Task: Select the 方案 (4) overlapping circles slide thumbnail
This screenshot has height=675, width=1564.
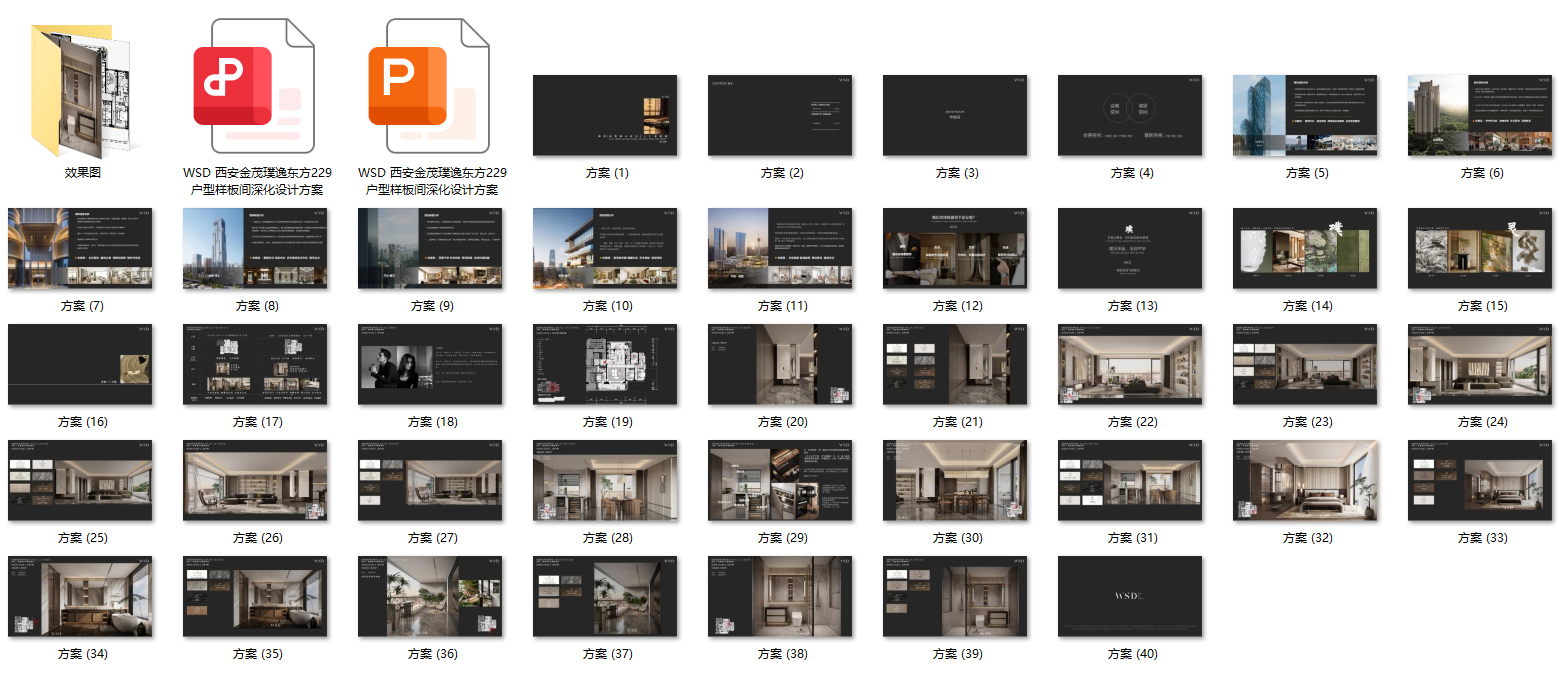Action: click(1129, 115)
